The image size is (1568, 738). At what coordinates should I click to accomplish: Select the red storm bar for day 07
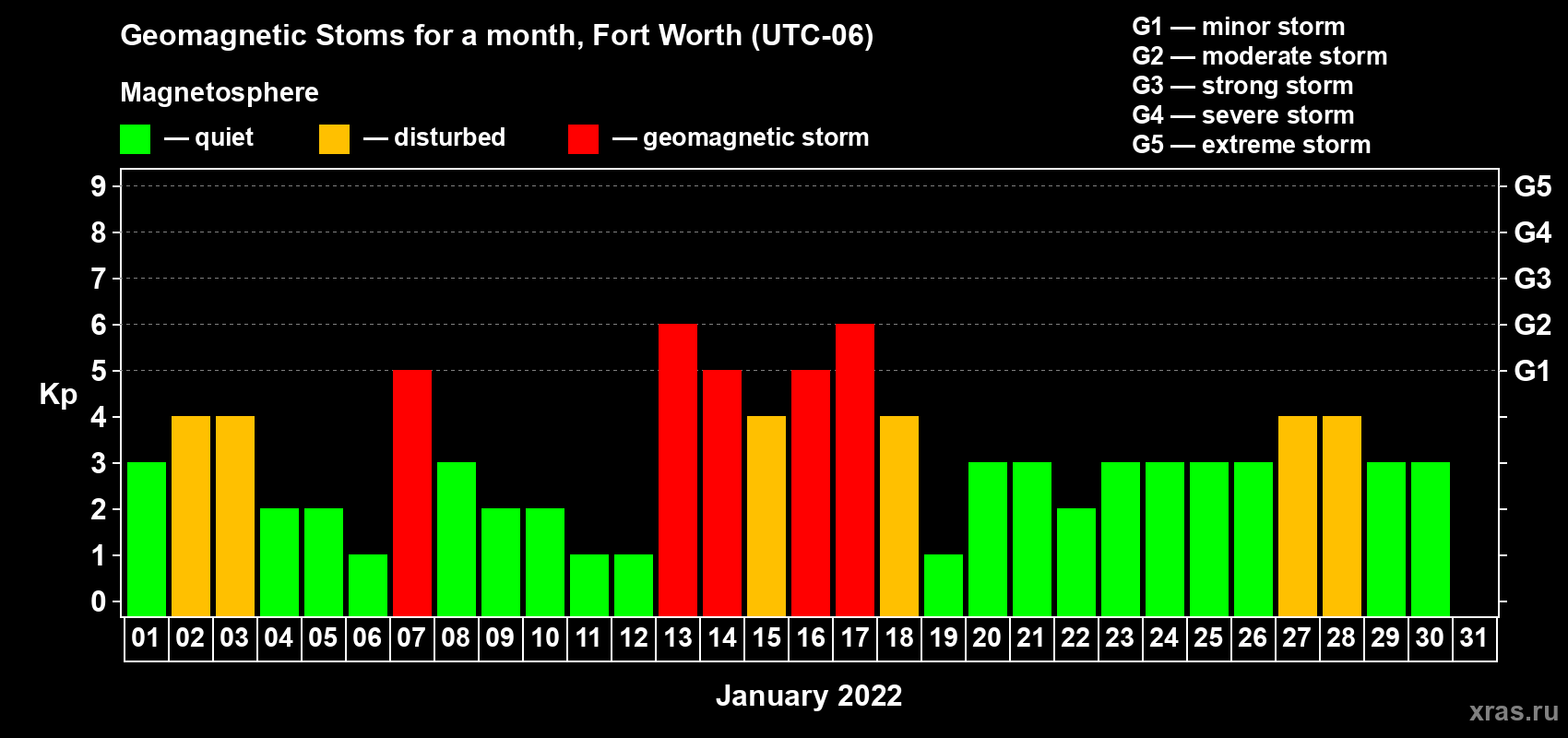tap(412, 493)
